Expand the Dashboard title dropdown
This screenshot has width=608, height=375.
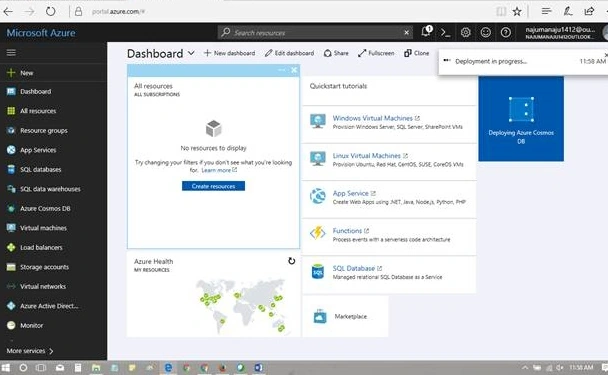(191, 53)
